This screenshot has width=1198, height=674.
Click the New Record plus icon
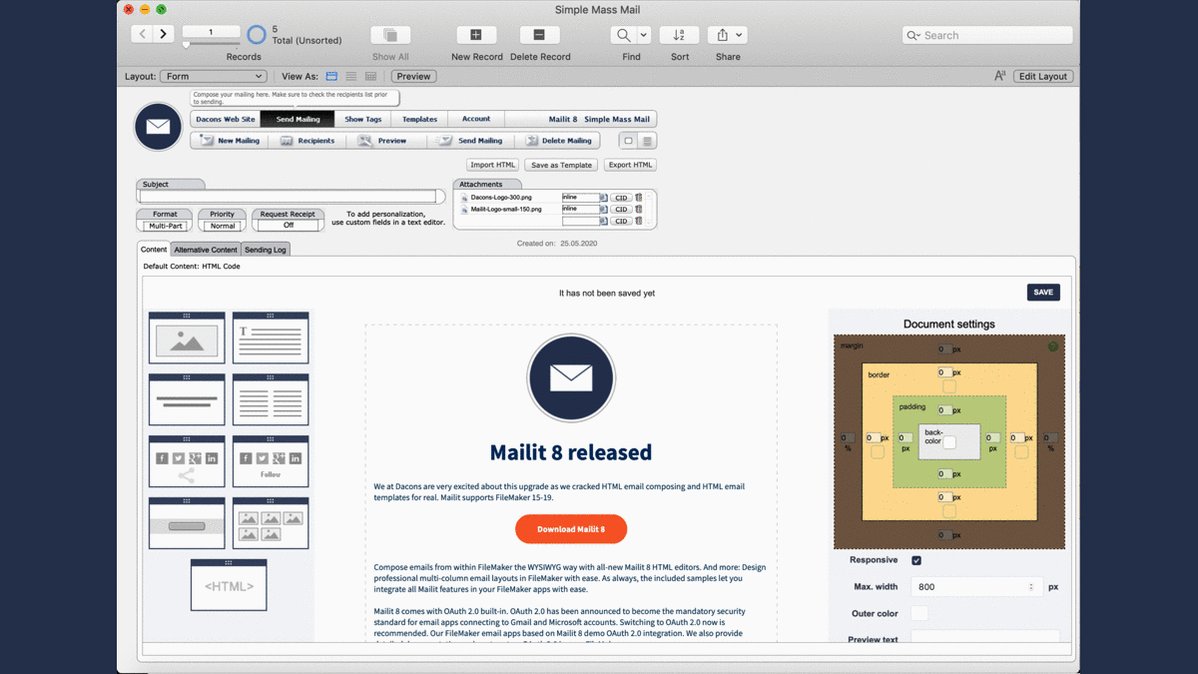[476, 35]
